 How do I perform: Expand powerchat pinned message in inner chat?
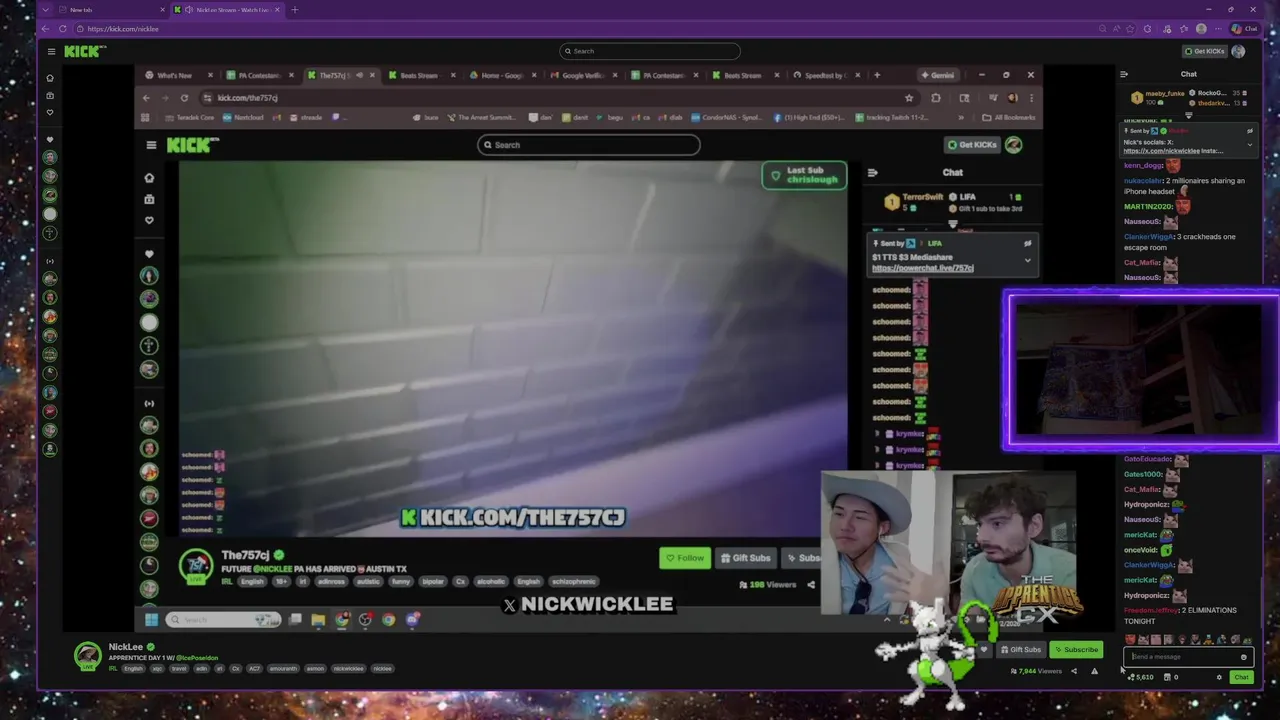1027,260
